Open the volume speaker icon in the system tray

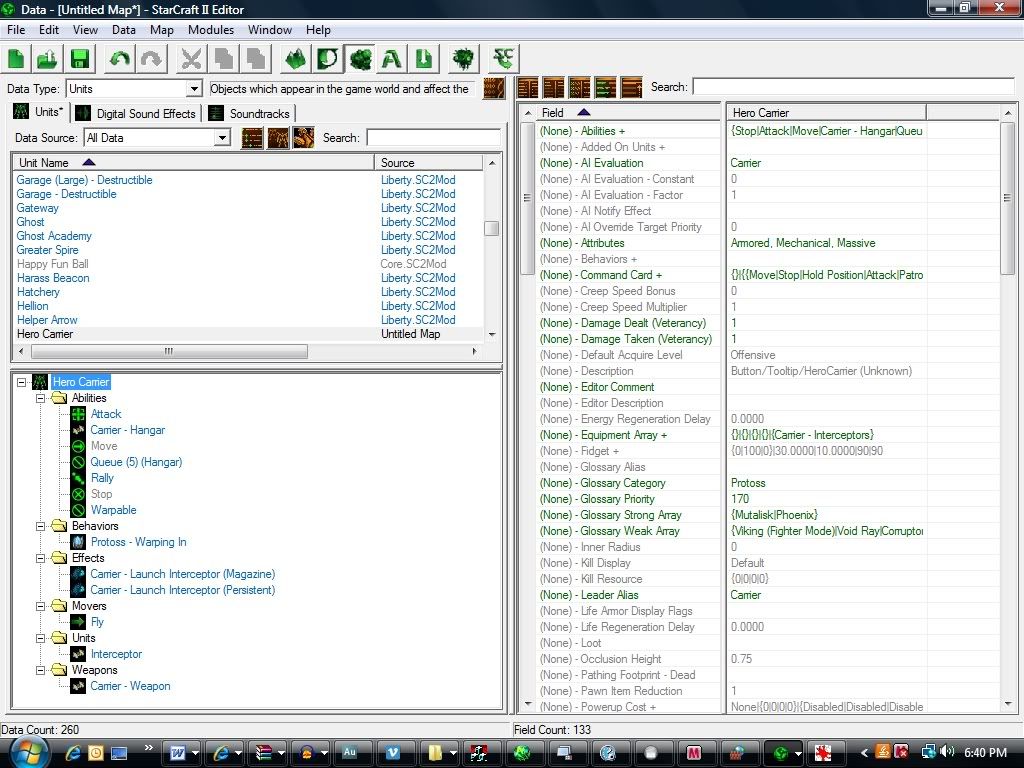(x=948, y=752)
